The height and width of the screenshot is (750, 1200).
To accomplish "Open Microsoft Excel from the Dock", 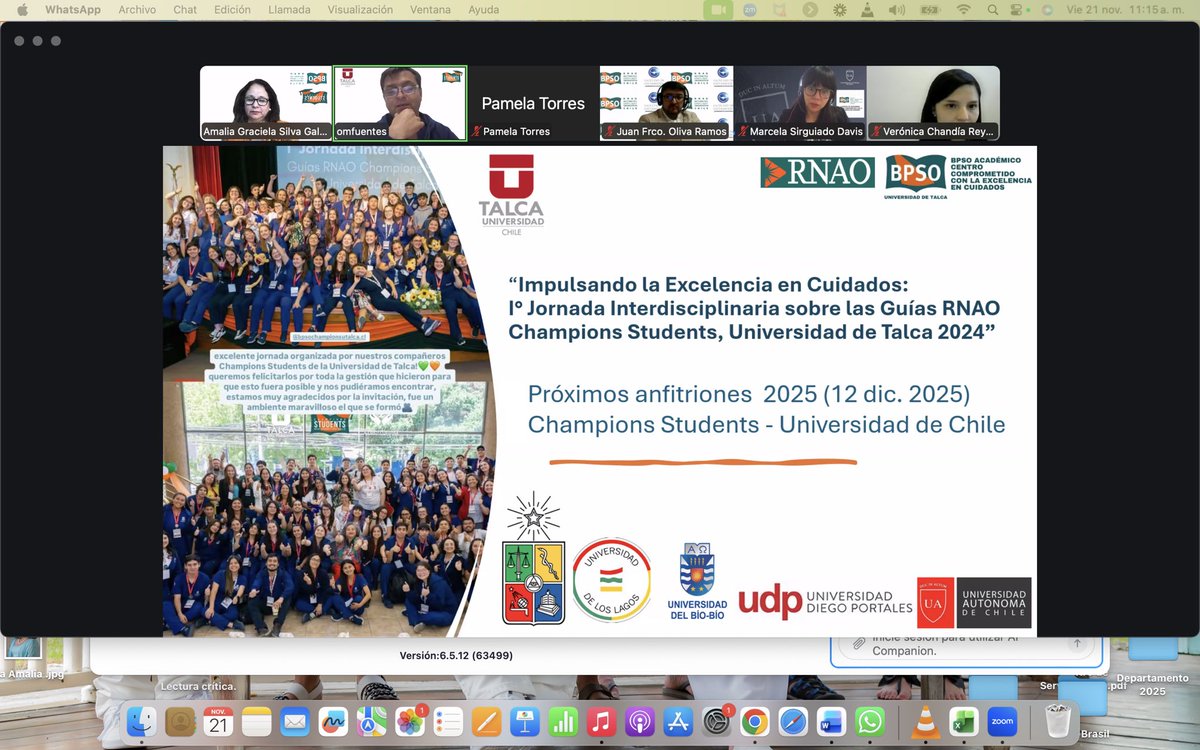I will [x=964, y=722].
